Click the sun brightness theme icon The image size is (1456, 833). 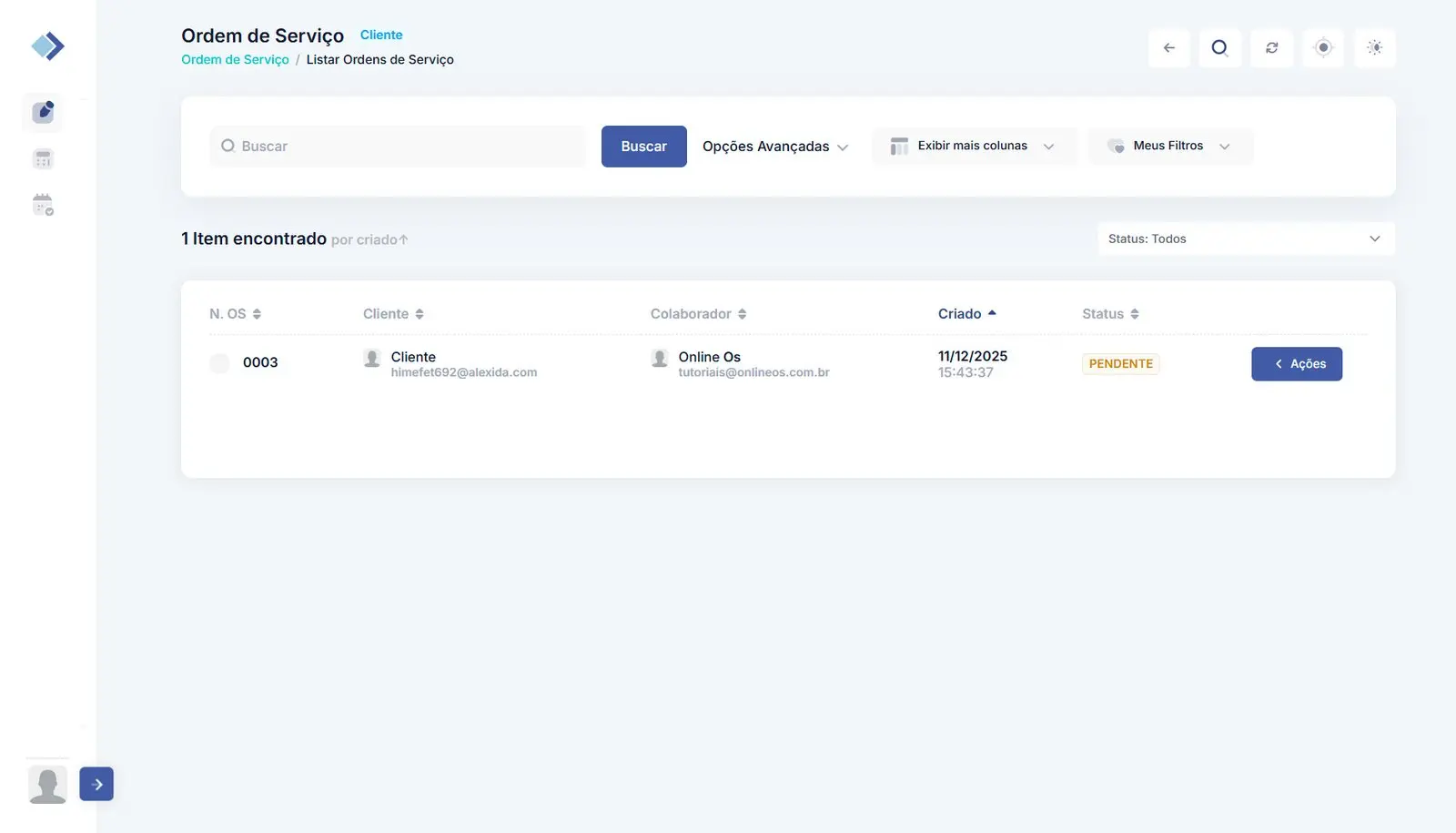(x=1374, y=48)
